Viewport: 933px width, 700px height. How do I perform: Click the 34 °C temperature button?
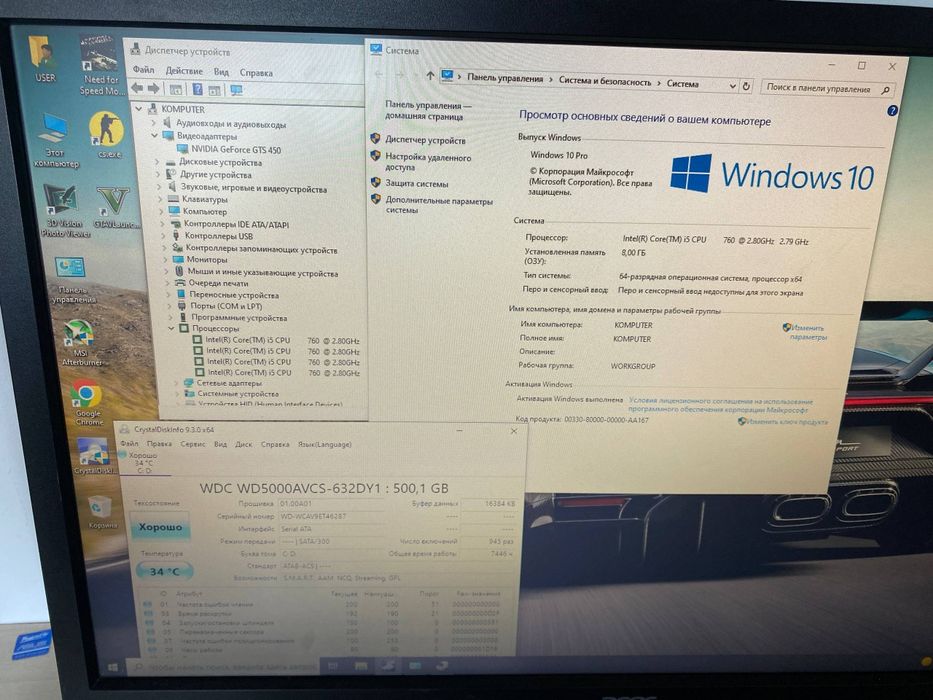click(164, 571)
